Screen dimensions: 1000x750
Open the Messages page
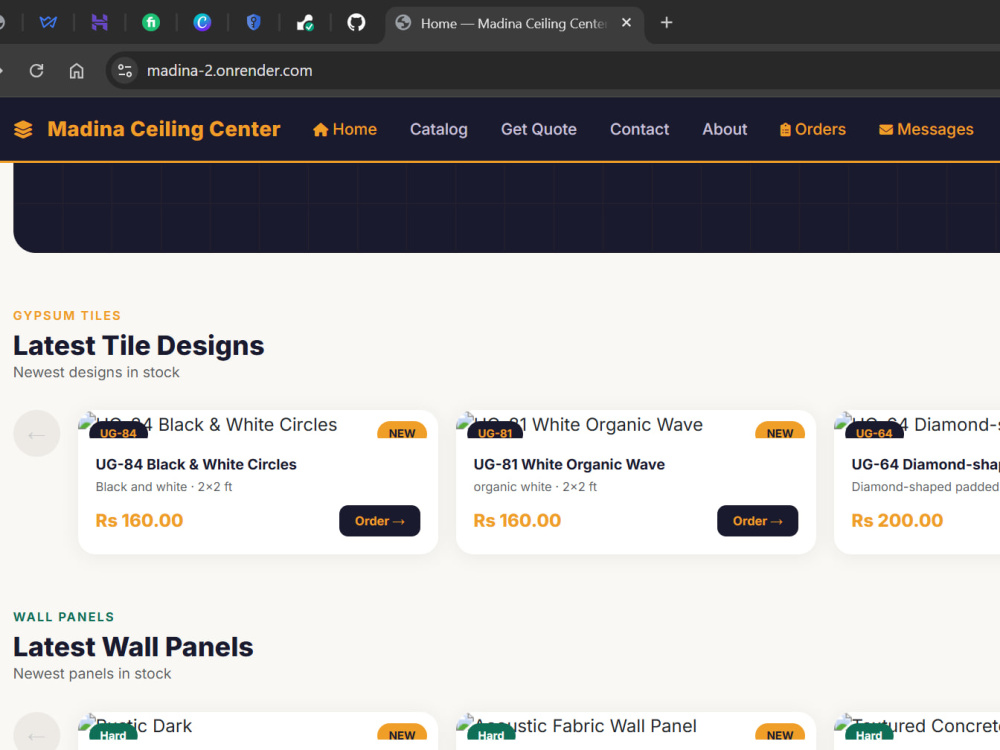[x=926, y=129]
